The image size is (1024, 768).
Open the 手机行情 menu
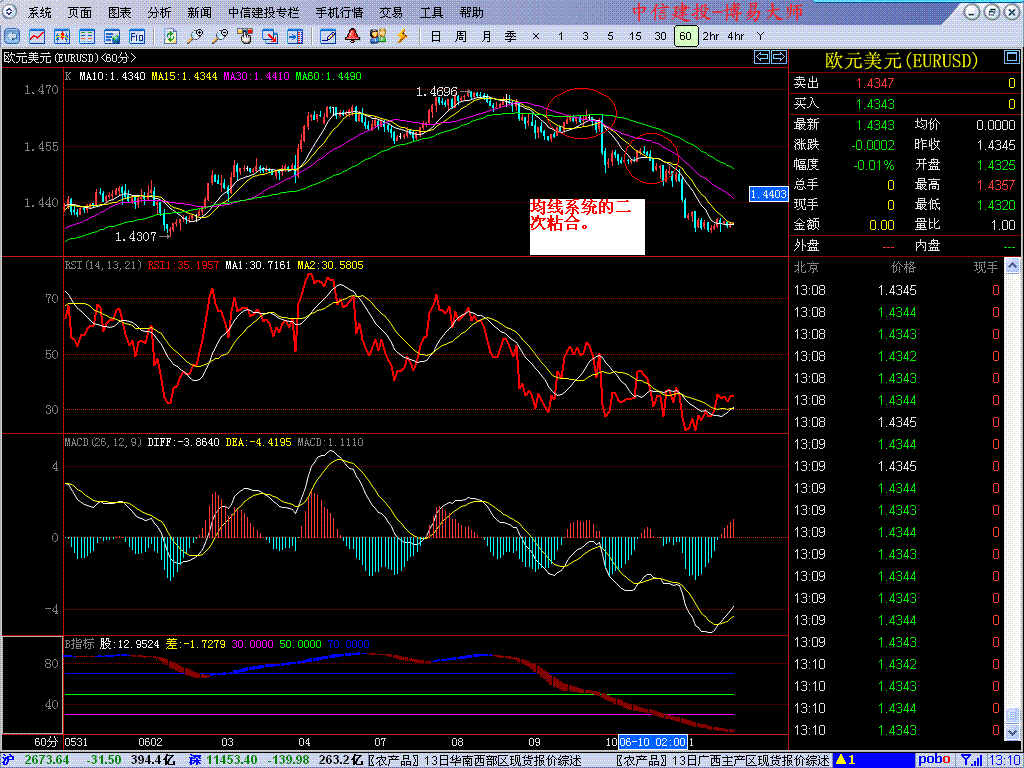[x=340, y=12]
